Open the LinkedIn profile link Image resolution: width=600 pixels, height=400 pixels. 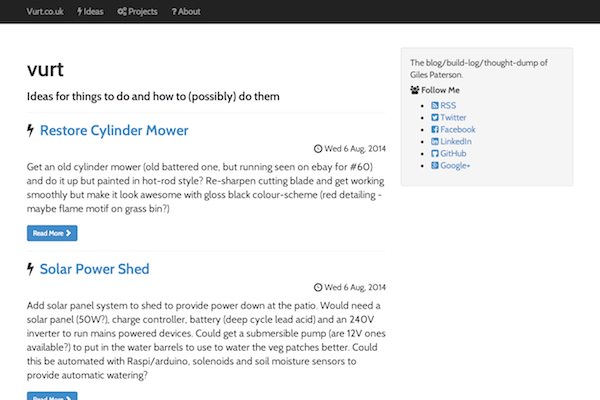pos(457,141)
